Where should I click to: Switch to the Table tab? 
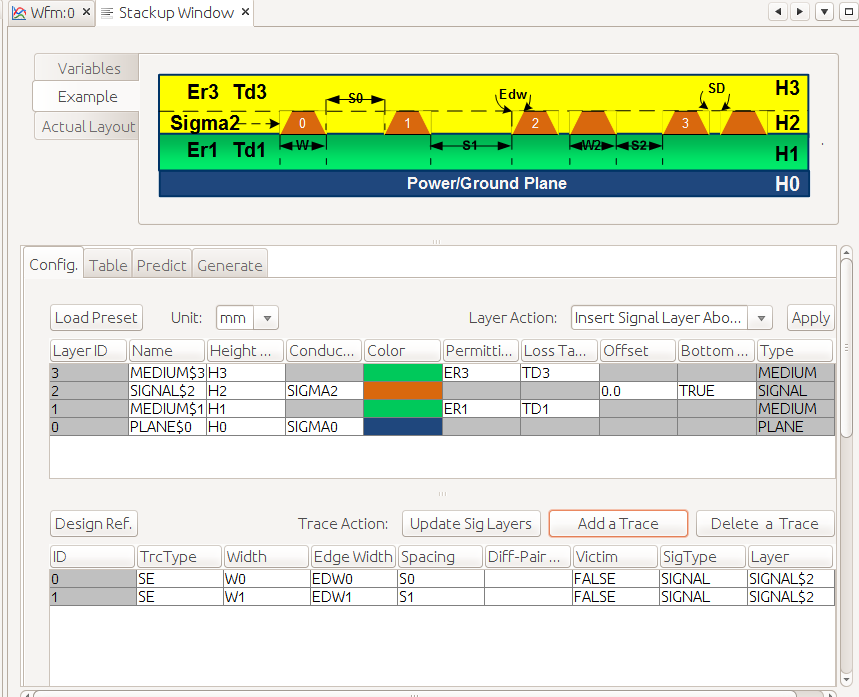[x=108, y=265]
